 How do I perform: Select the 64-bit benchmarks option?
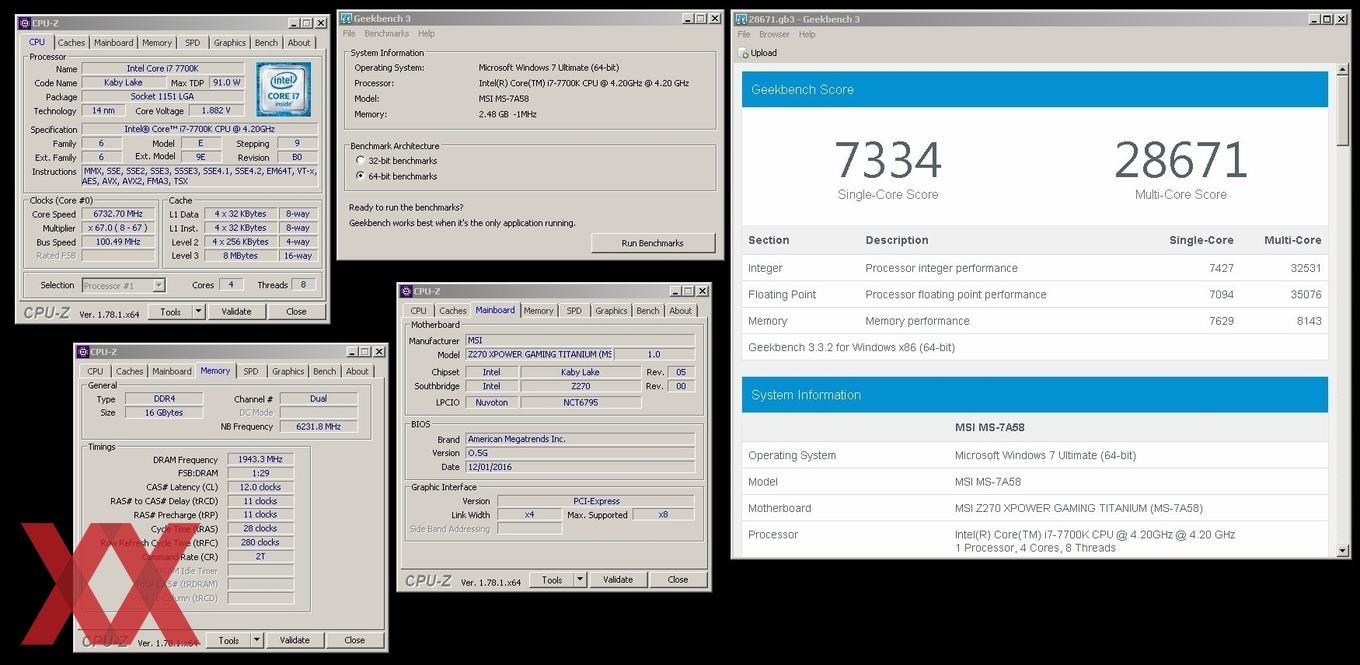pos(361,176)
